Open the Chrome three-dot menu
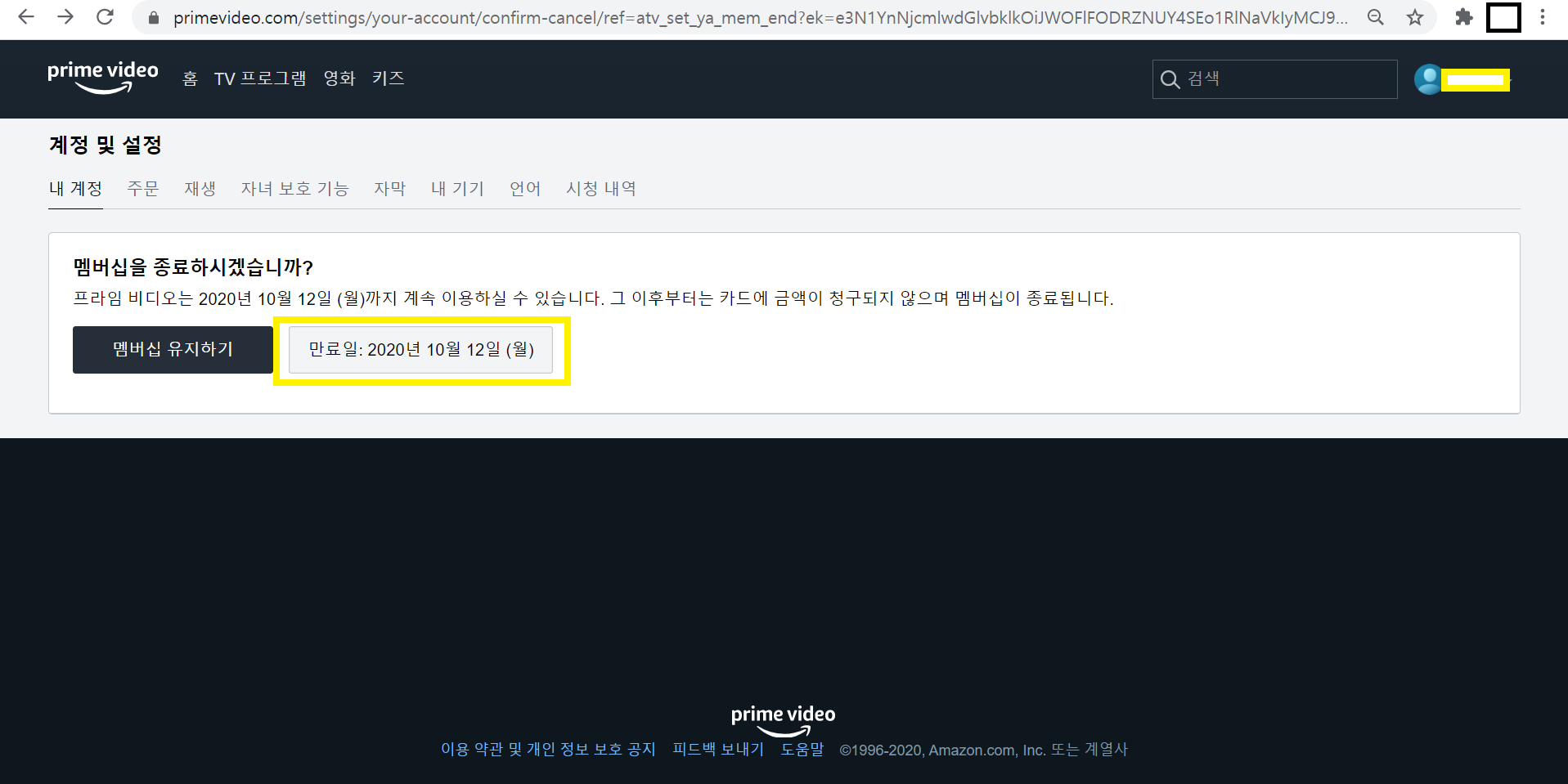1568x784 pixels. click(1543, 17)
